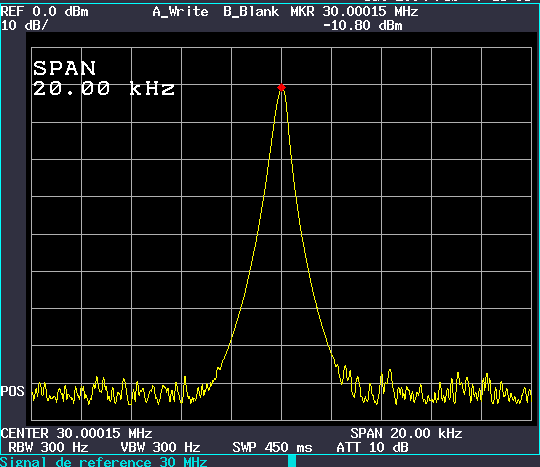The image size is (540, 467).
Task: Click the B_Blank trace status
Action: [x=251, y=12]
